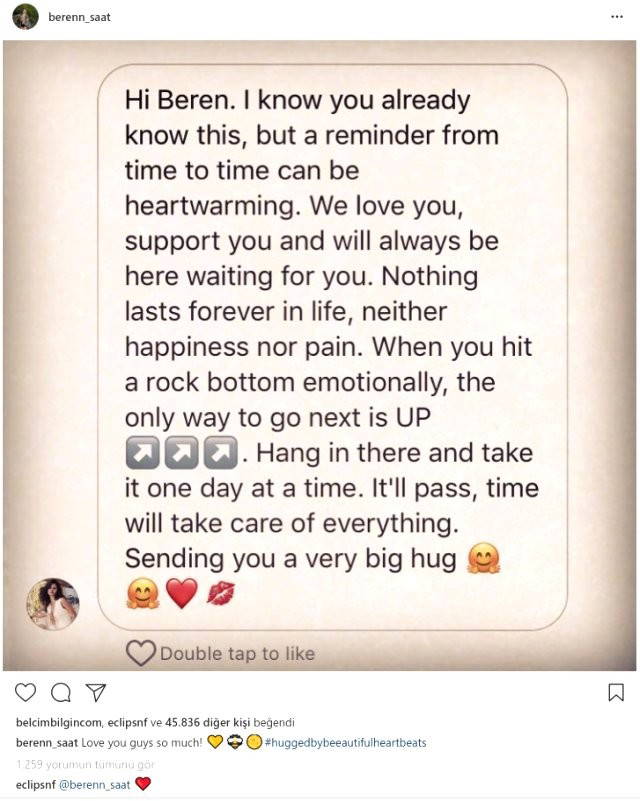The height and width of the screenshot is (801, 640).
Task: Click the message bubble image content
Action: click(332, 347)
